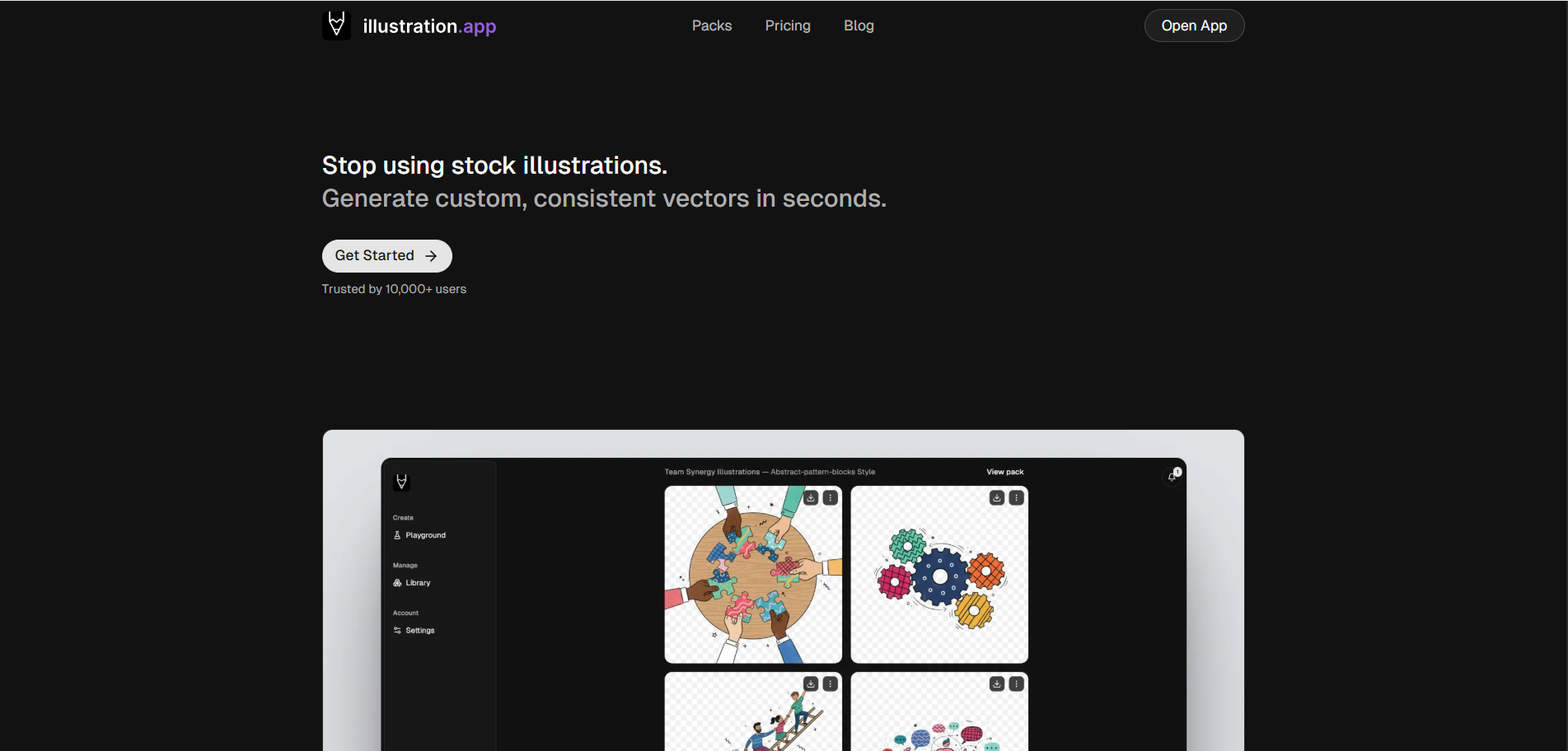
Task: Click the fox logo in app preview sidebar
Action: click(x=401, y=482)
